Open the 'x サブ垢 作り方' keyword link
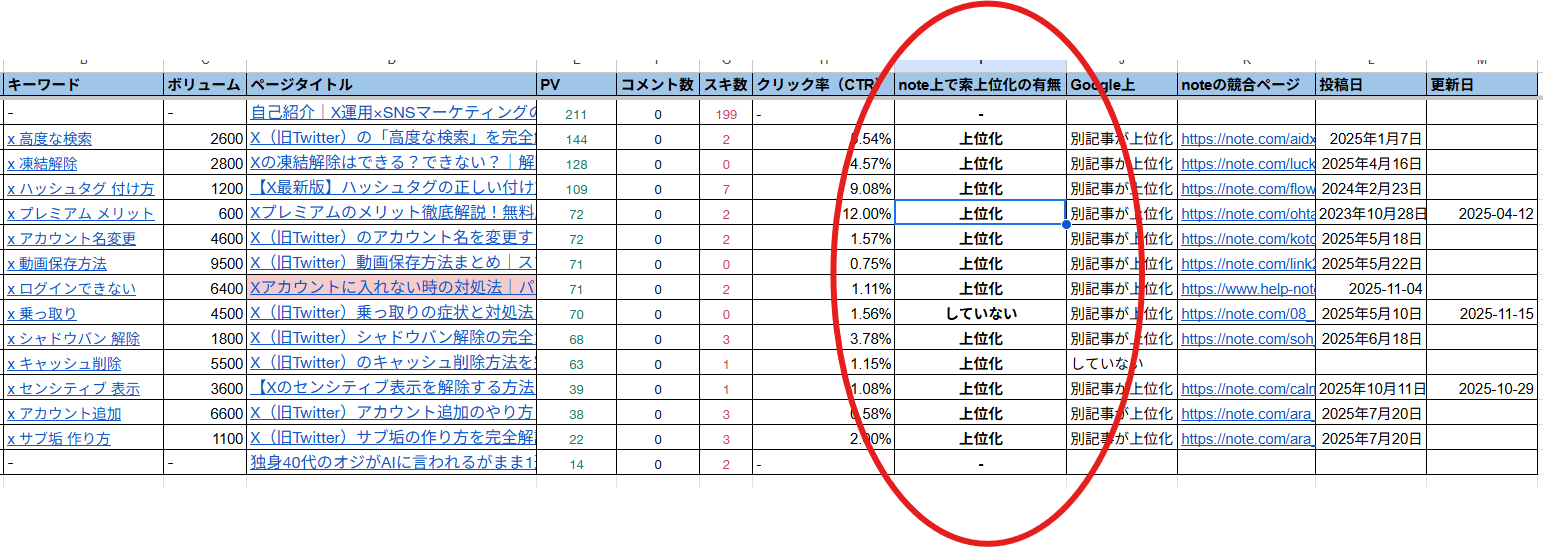Viewport: 1543px width, 548px height. (59, 439)
